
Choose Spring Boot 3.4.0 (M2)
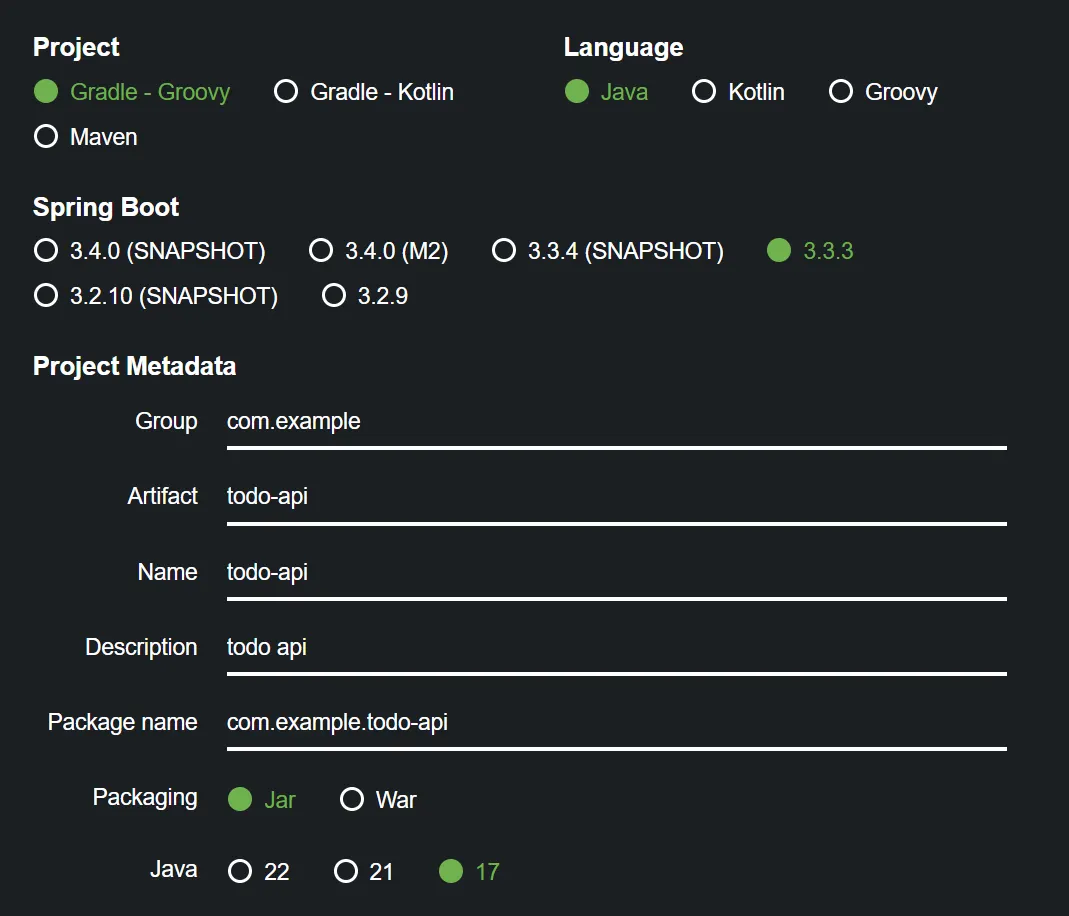coord(321,251)
